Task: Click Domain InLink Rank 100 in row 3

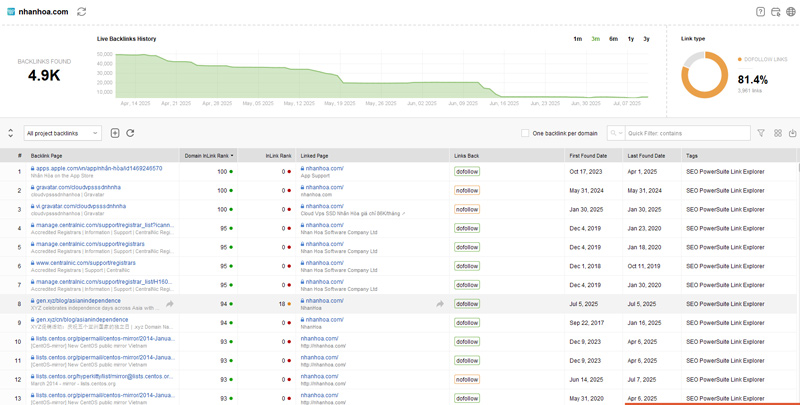Action: pyautogui.click(x=222, y=210)
